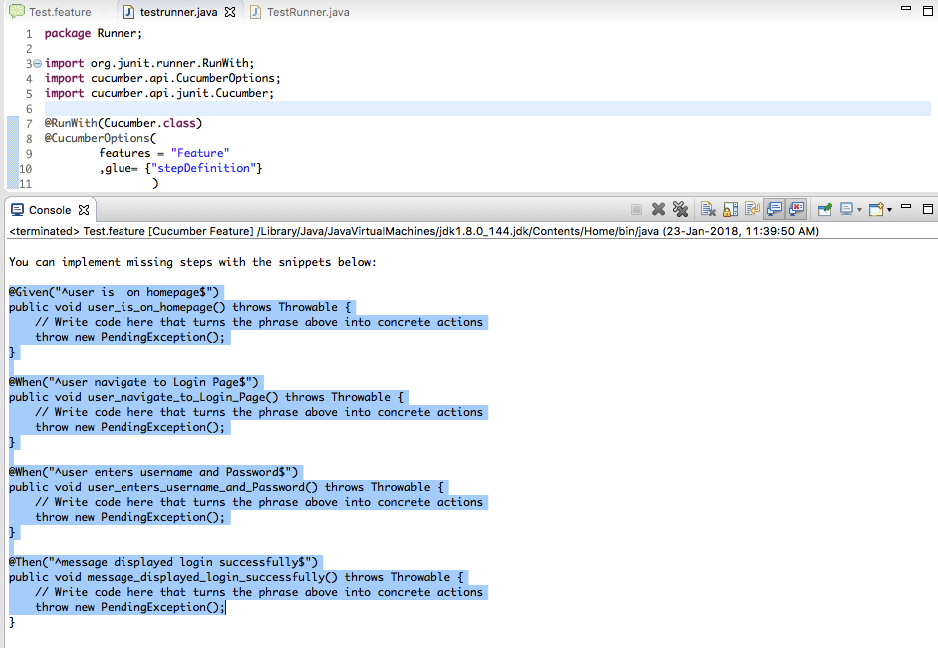Open a new console

pyautogui.click(x=876, y=209)
